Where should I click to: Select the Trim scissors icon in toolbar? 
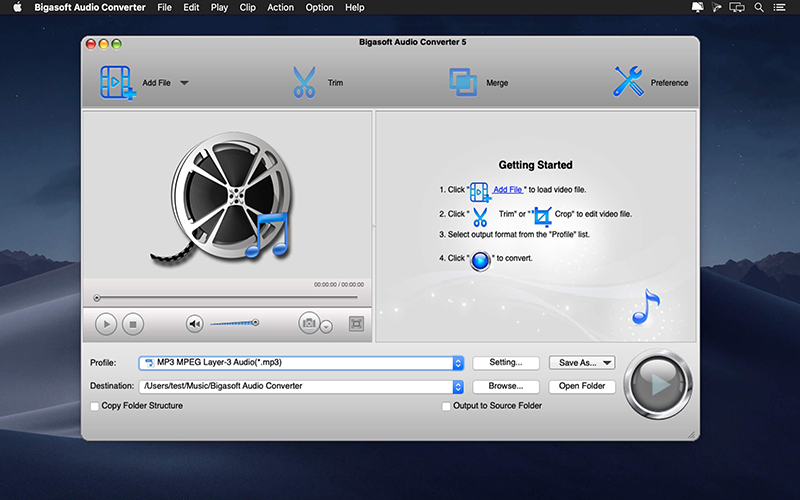pos(304,82)
